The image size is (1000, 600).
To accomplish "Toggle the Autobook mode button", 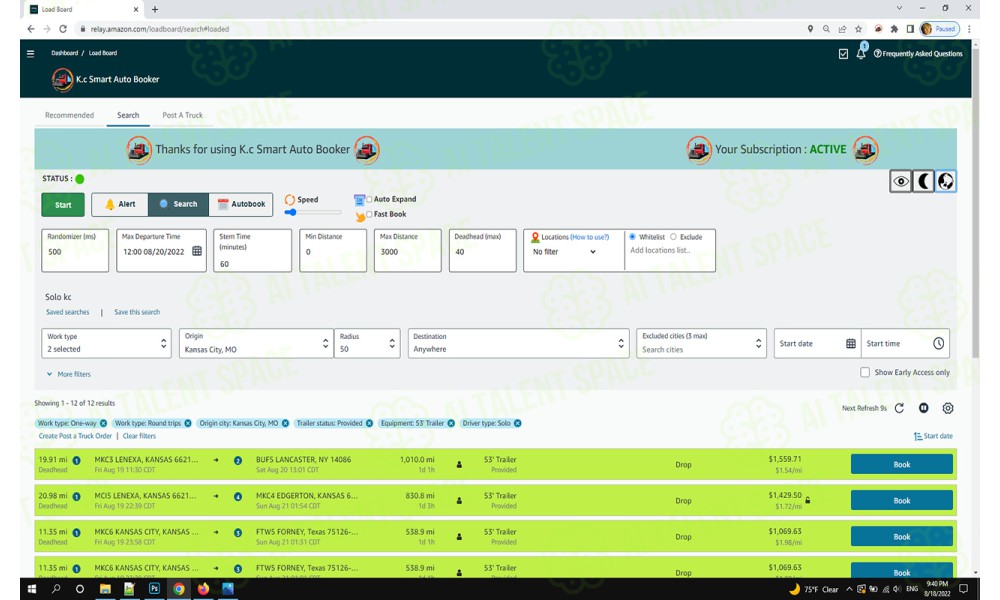I will point(241,204).
